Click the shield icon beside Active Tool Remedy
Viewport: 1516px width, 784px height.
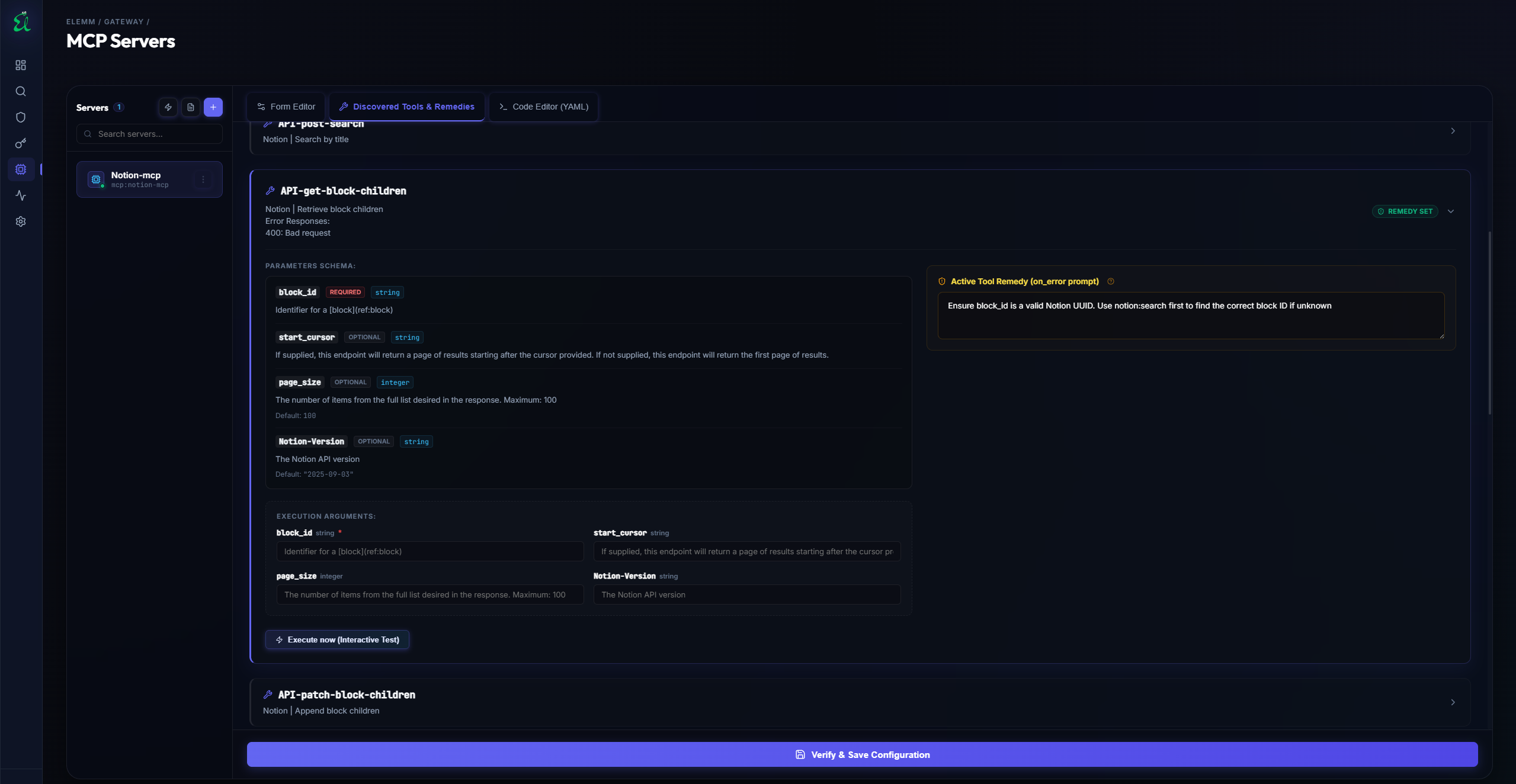[942, 281]
